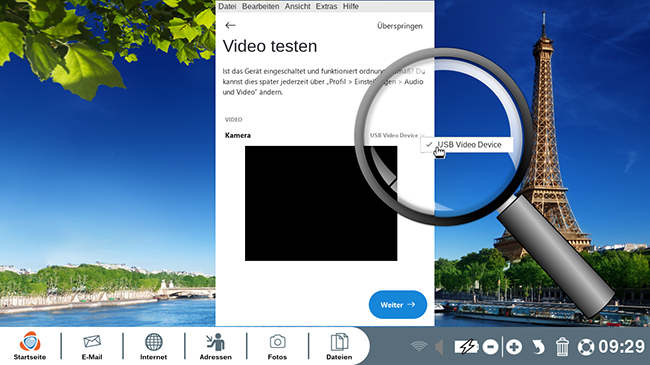Click the WiFi signal icon
The image size is (650, 365).
click(419, 346)
